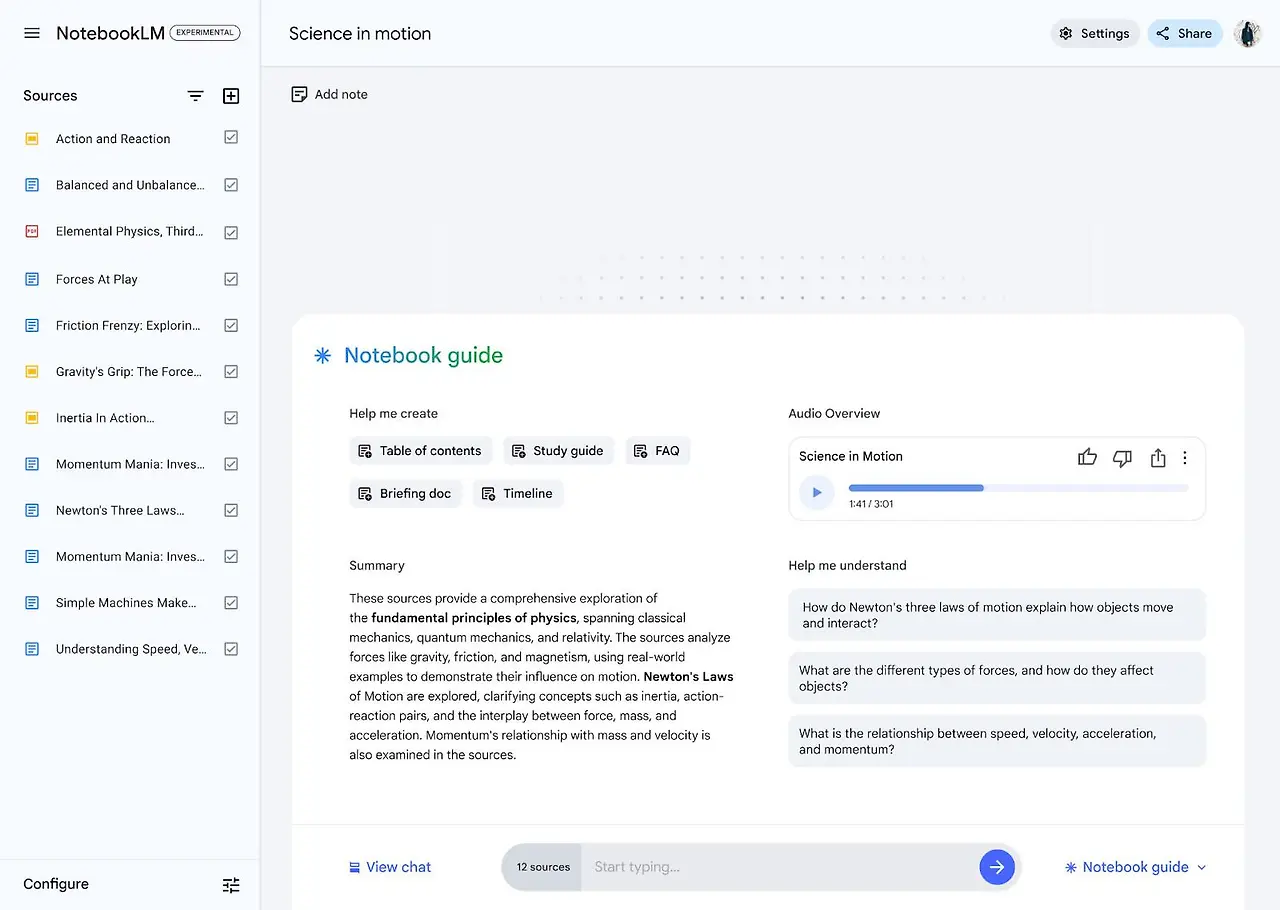Click thumbs up on Audio Overview

click(1087, 458)
